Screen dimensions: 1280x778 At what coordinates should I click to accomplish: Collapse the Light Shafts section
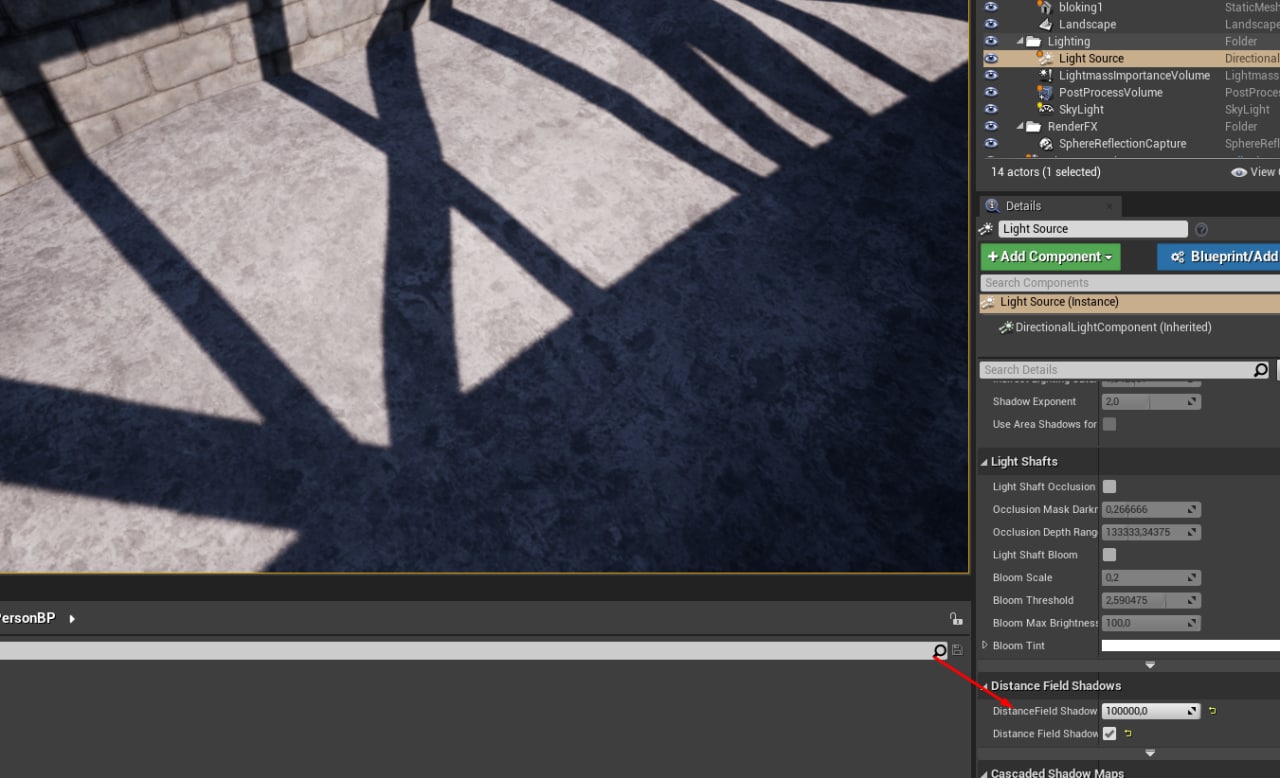click(984, 462)
